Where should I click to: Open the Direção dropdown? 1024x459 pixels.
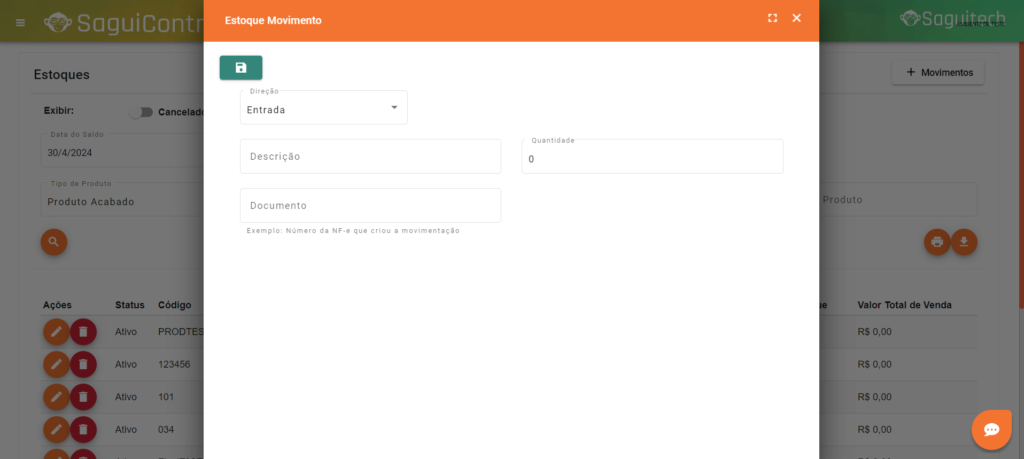323,109
